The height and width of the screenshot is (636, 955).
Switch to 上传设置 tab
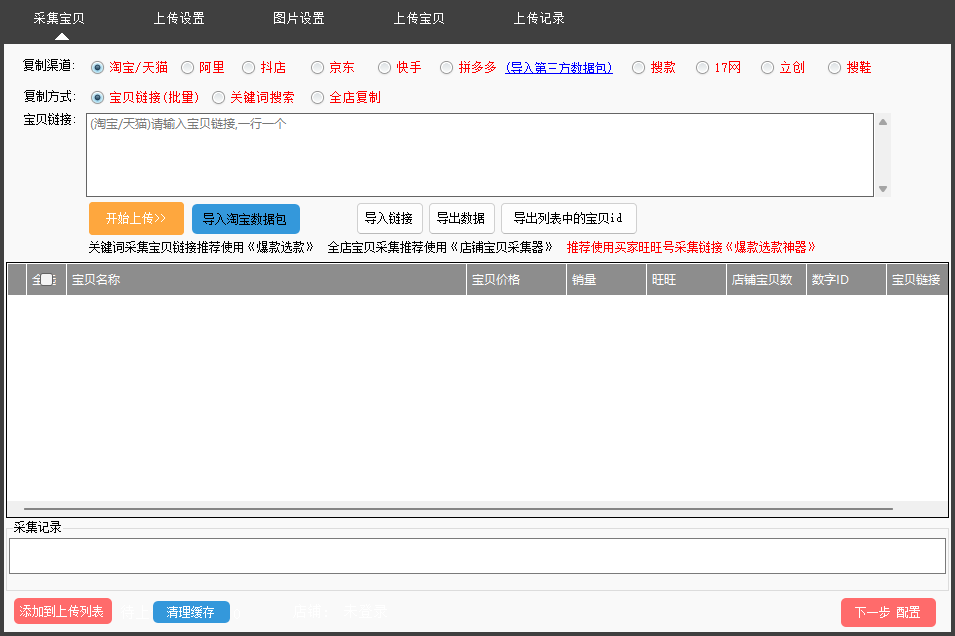tap(179, 18)
